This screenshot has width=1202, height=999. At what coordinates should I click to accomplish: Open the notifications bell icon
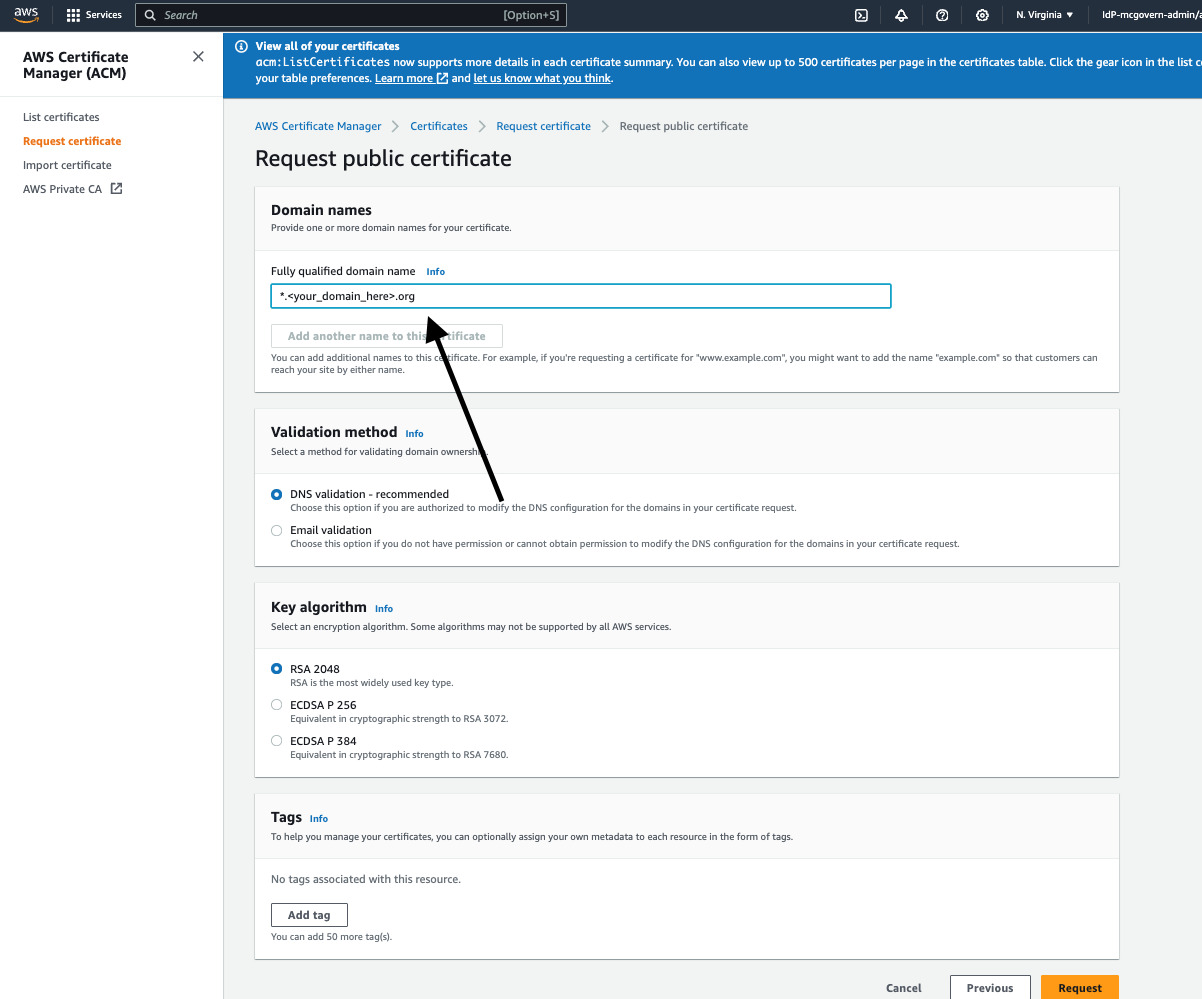click(901, 15)
